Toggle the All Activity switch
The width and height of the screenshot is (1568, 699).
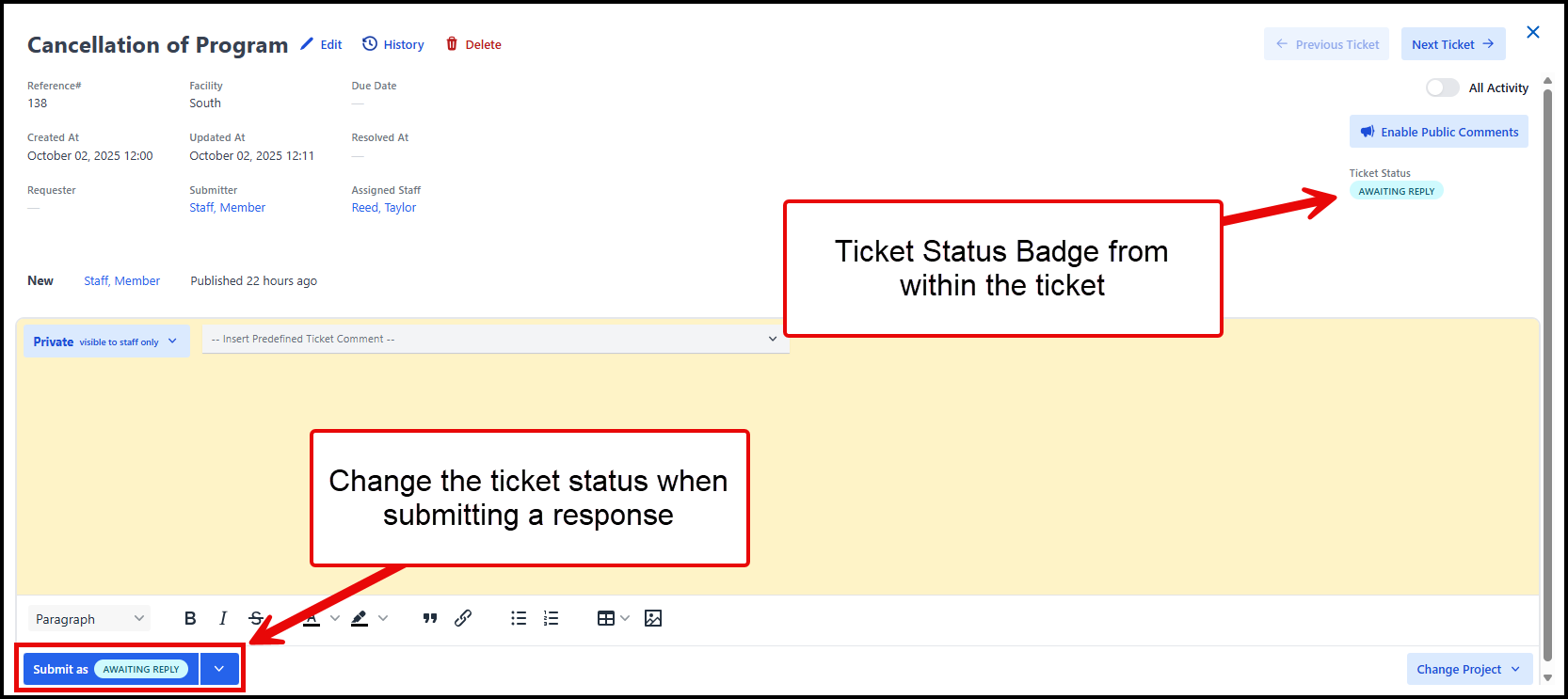pyautogui.click(x=1442, y=87)
